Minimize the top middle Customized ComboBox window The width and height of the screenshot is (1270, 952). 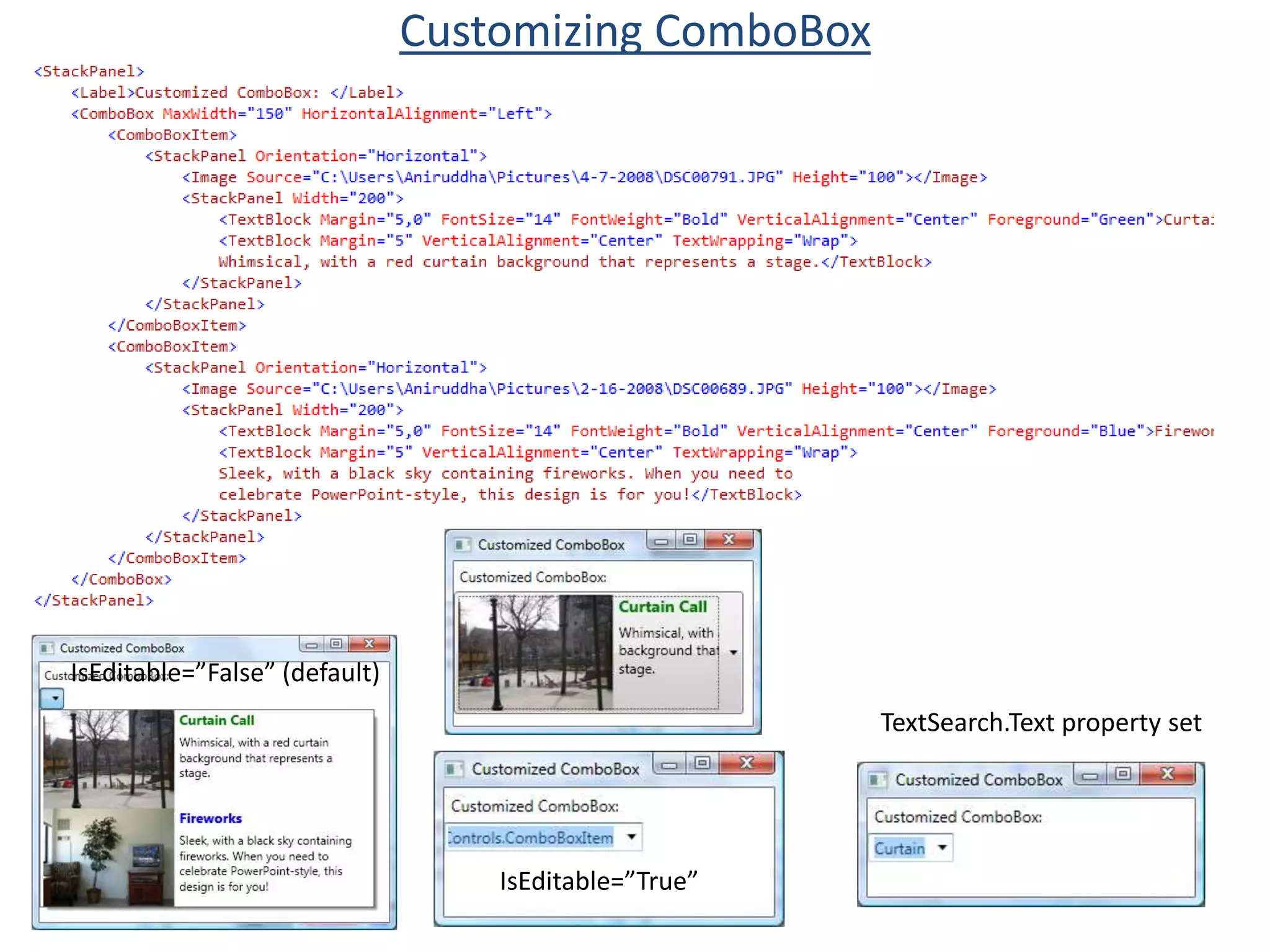point(661,540)
